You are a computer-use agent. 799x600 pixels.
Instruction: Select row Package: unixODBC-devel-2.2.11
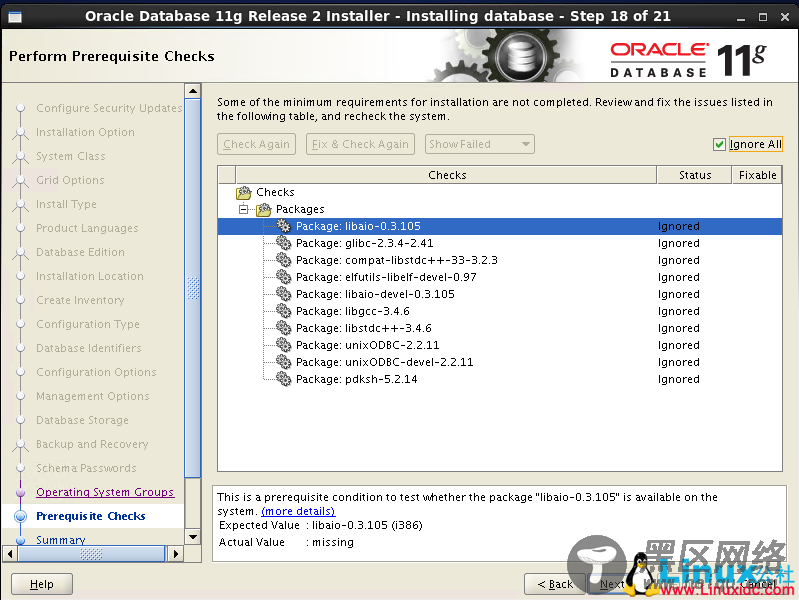point(500,362)
